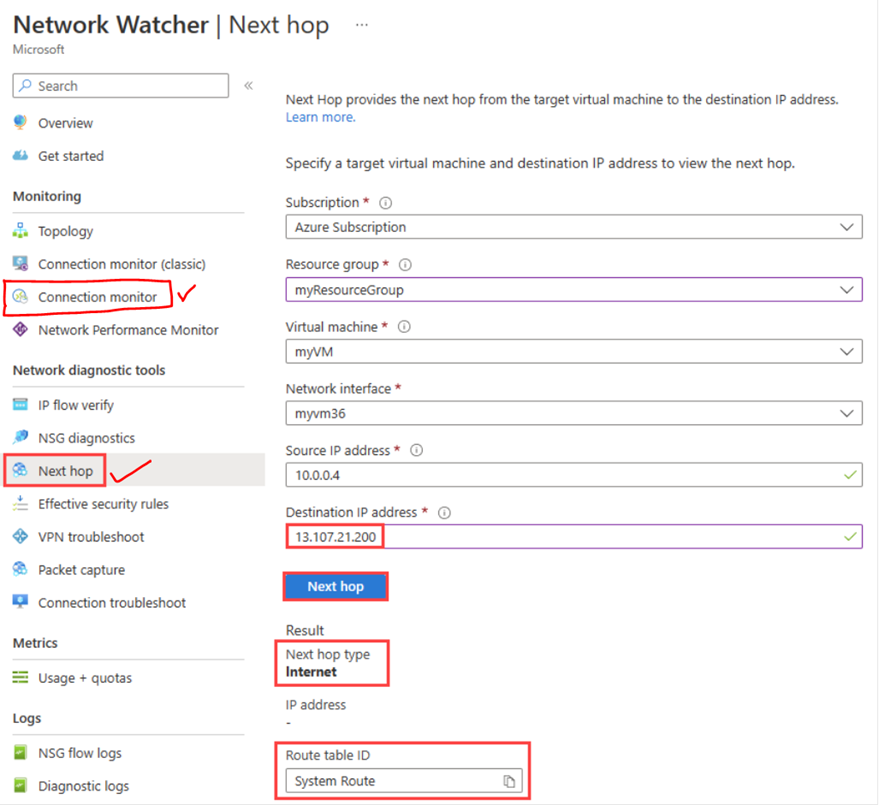Click the Connection monitor icon
The width and height of the screenshot is (879, 805).
coord(20,297)
